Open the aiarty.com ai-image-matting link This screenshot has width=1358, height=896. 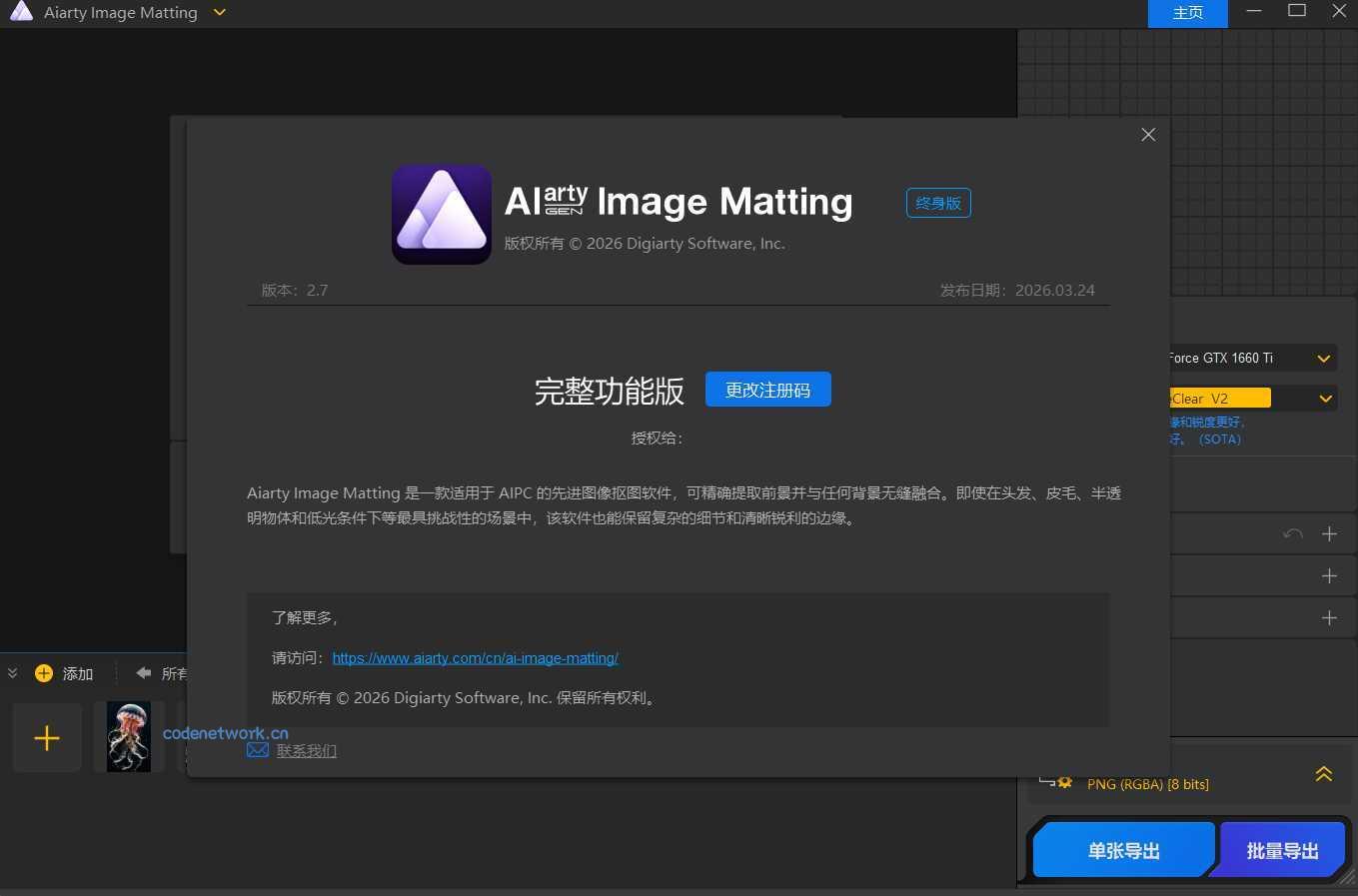tap(476, 657)
